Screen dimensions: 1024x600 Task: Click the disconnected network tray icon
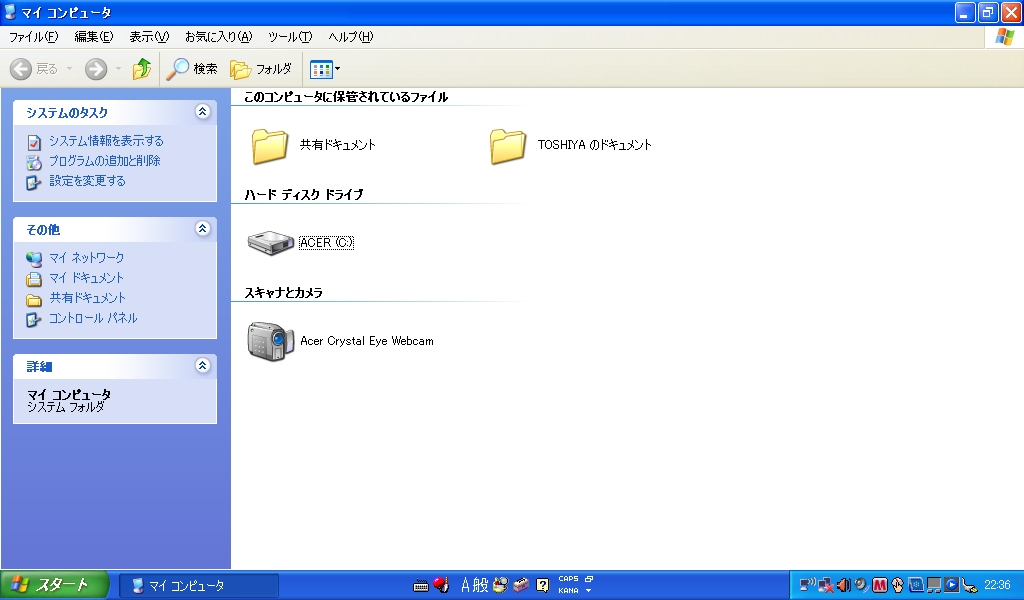pos(825,586)
